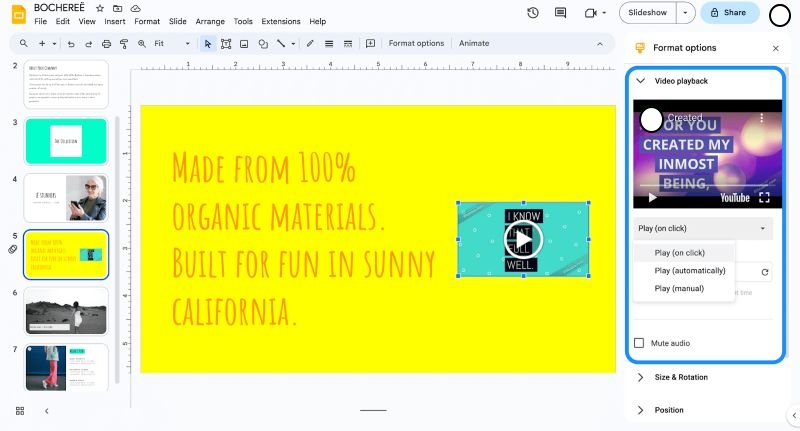The height and width of the screenshot is (431, 800).
Task: Expand the Position section
Action: 641,410
